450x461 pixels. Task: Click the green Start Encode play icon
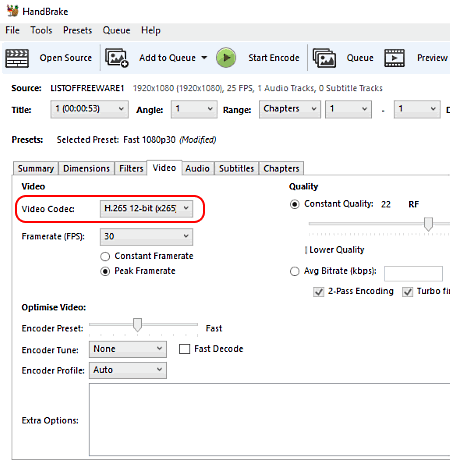(226, 58)
